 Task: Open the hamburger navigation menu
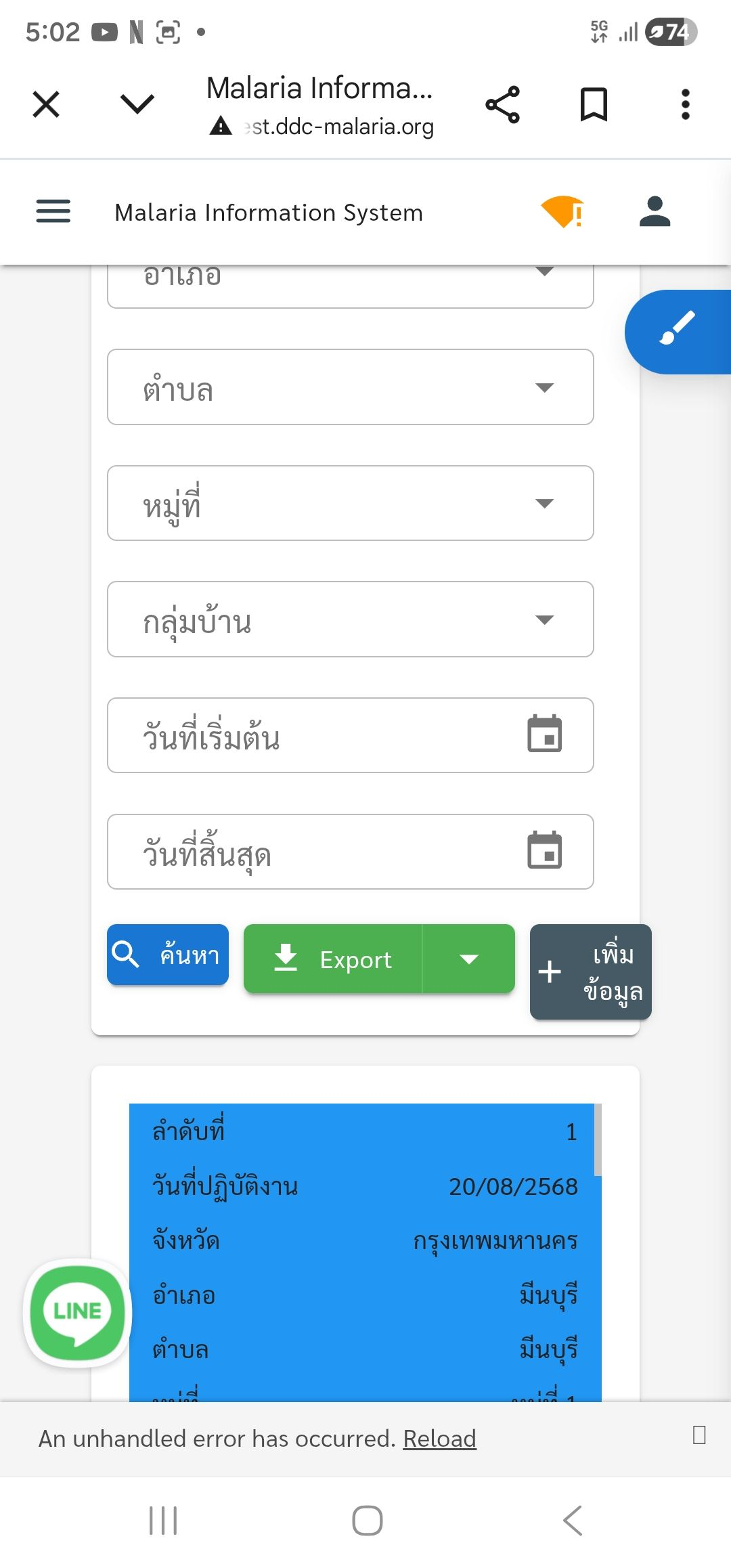[x=53, y=211]
